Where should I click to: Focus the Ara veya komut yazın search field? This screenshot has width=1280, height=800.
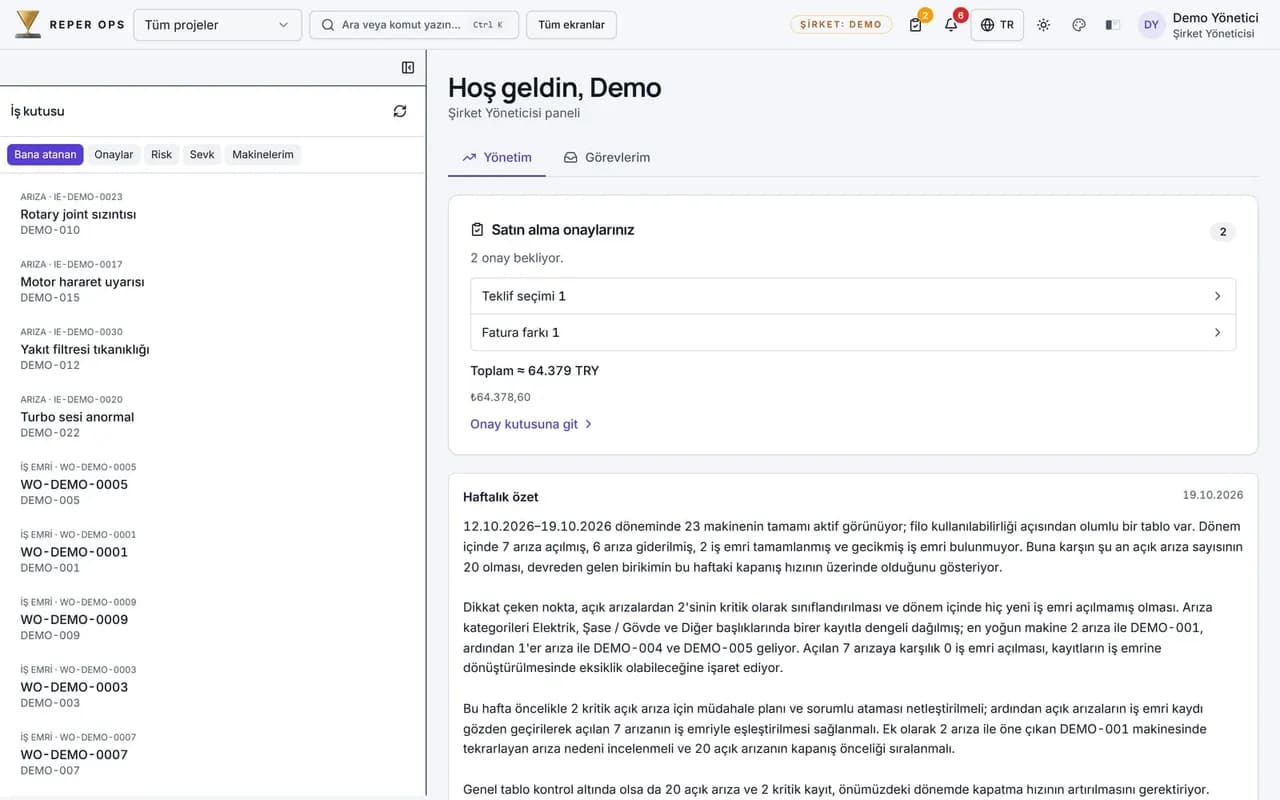pyautogui.click(x=414, y=25)
